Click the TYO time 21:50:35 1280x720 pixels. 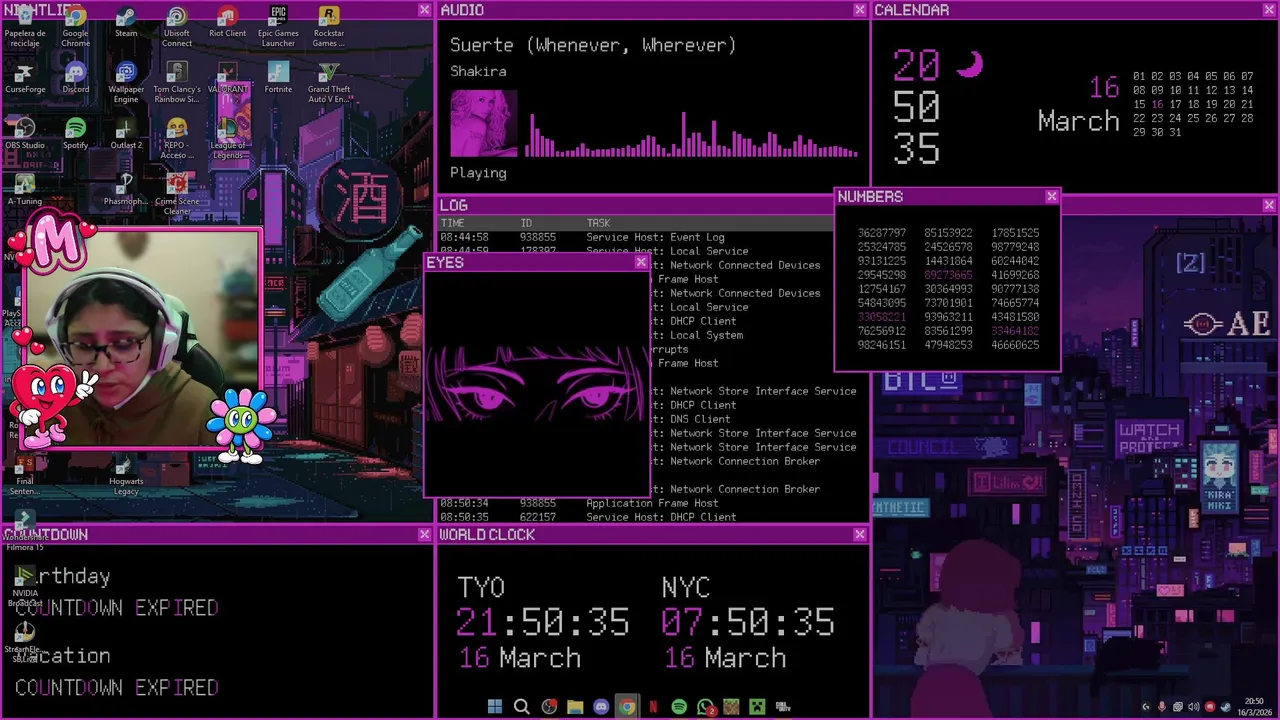(542, 622)
